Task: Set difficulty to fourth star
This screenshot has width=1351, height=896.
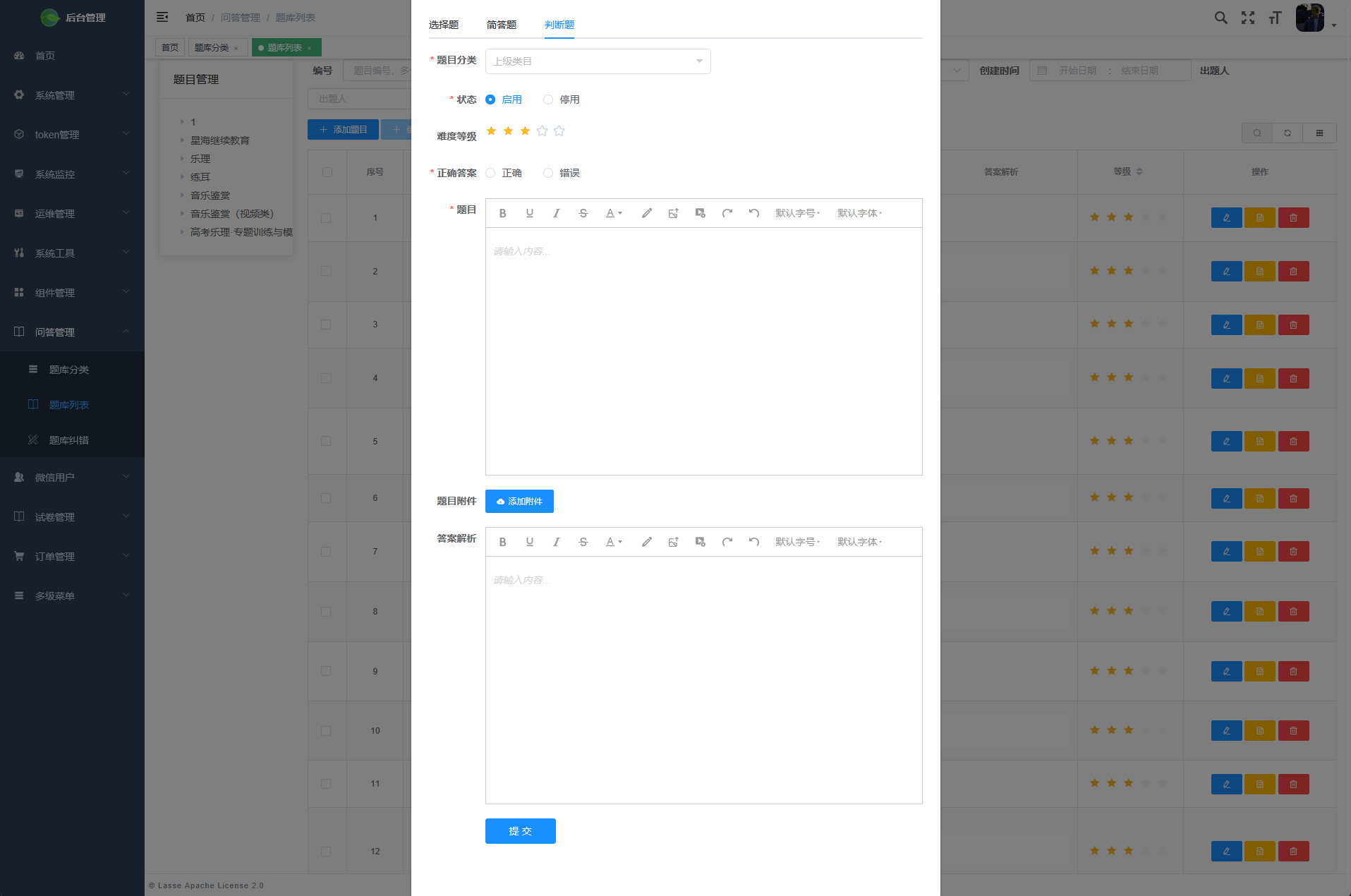Action: tap(542, 131)
